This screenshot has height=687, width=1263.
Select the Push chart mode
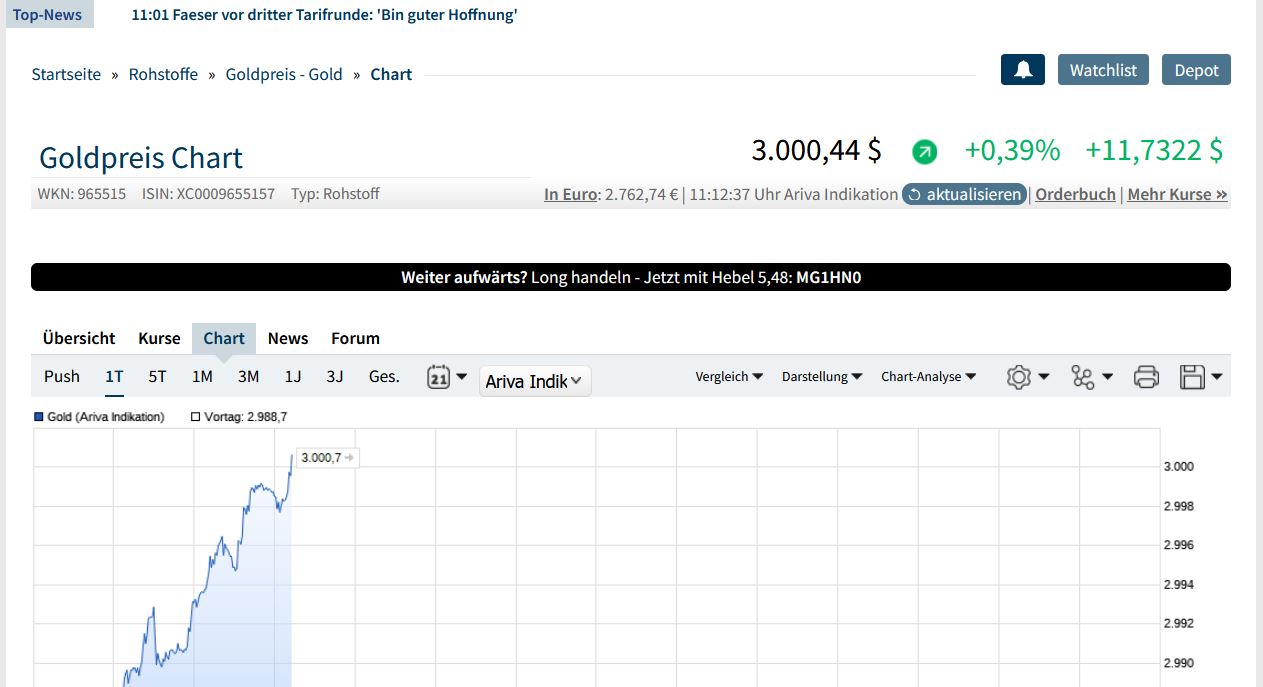pos(62,377)
